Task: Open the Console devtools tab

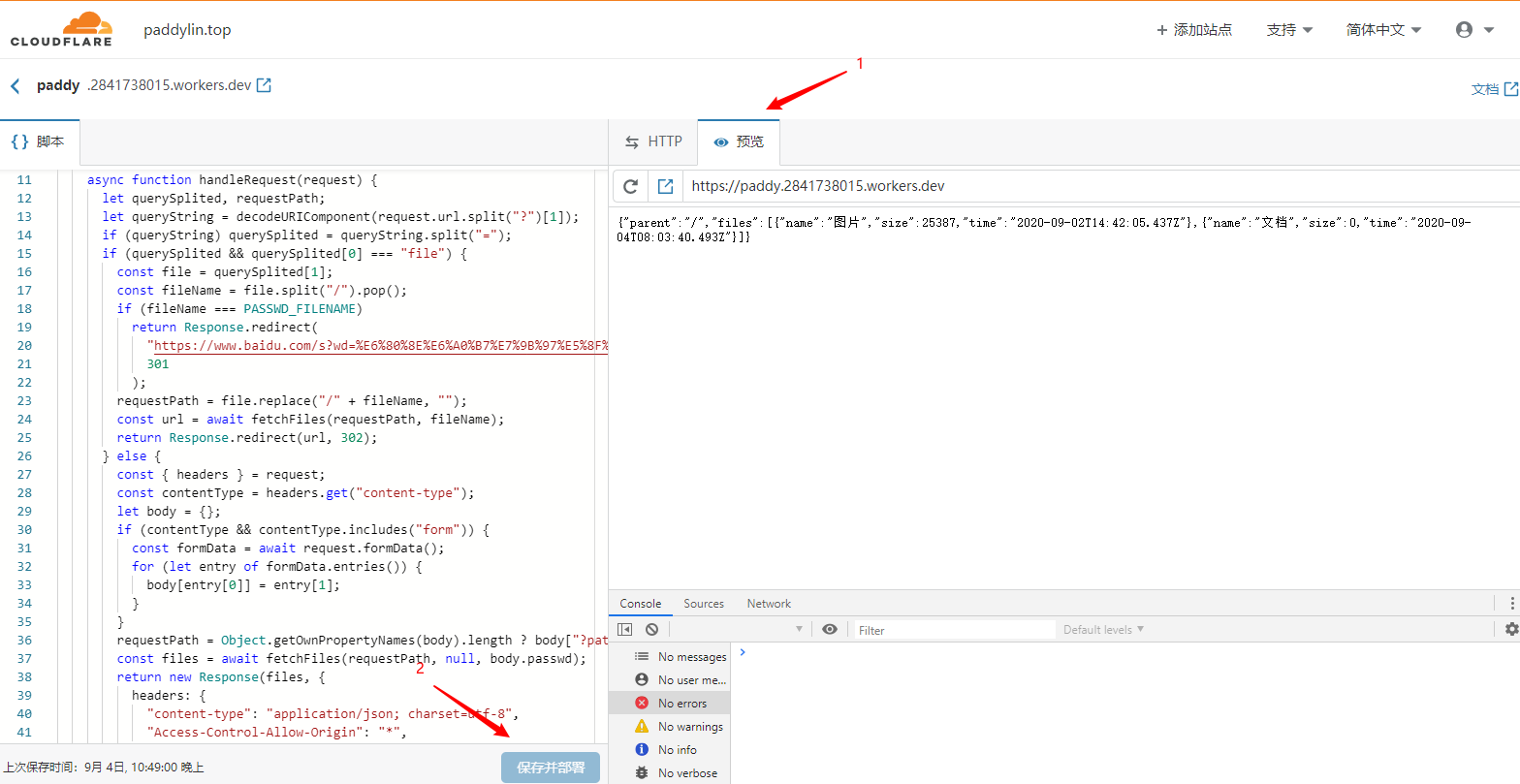Action: (641, 604)
